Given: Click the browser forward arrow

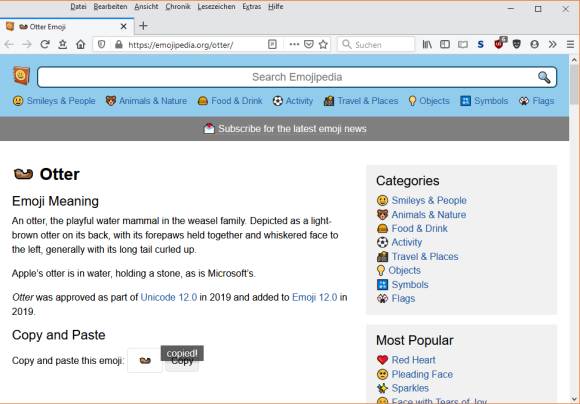Looking at the screenshot, I should 27,44.
